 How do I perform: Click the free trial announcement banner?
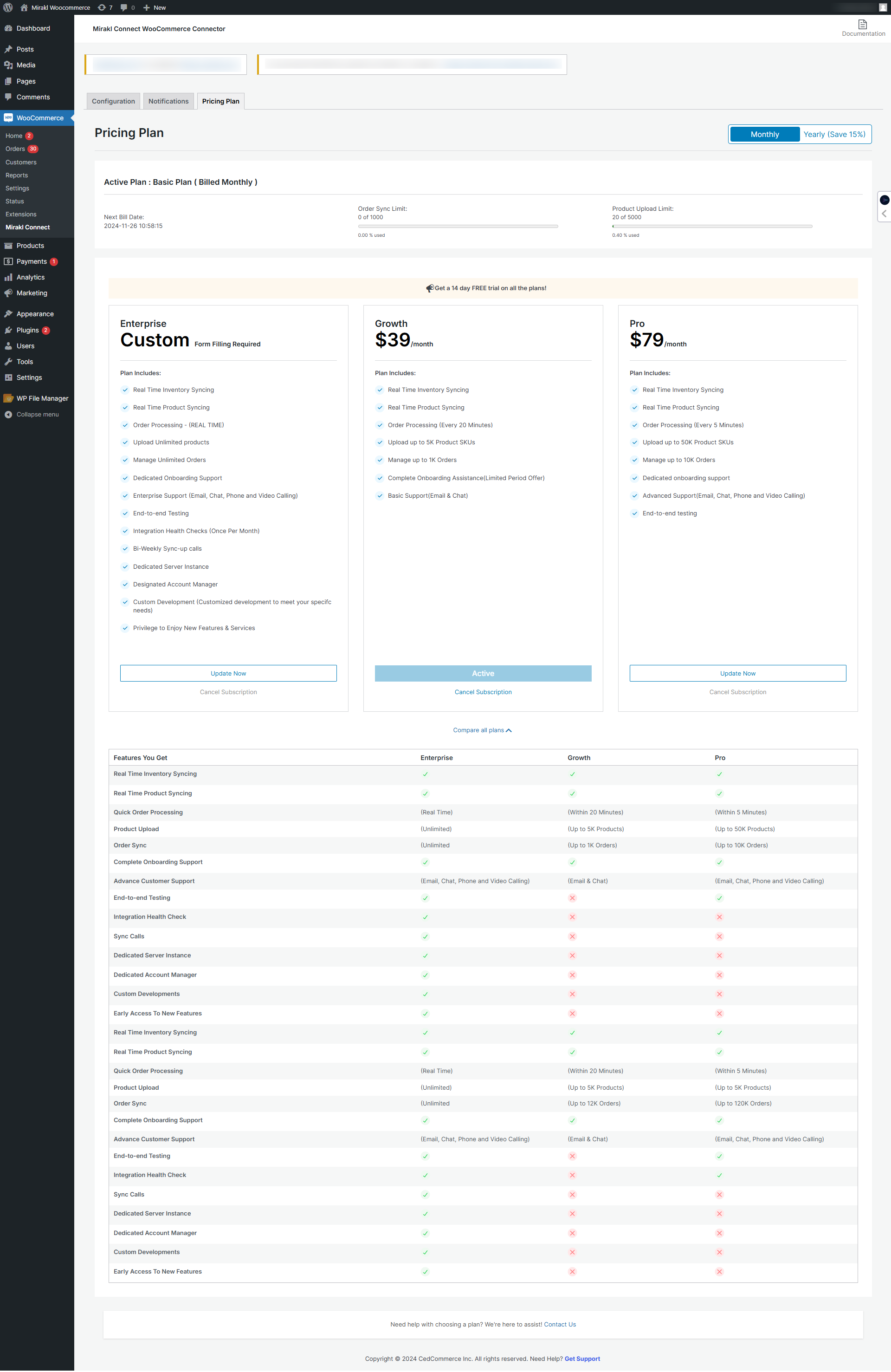coord(483,288)
